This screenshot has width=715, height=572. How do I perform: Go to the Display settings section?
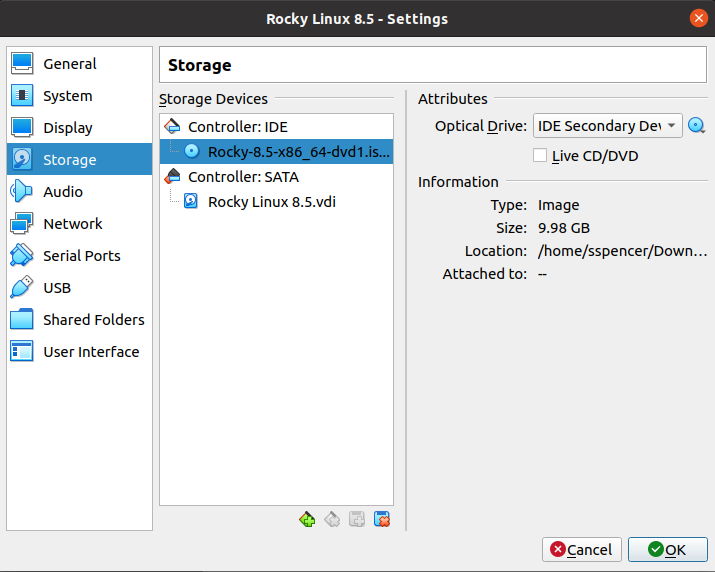tap(67, 128)
